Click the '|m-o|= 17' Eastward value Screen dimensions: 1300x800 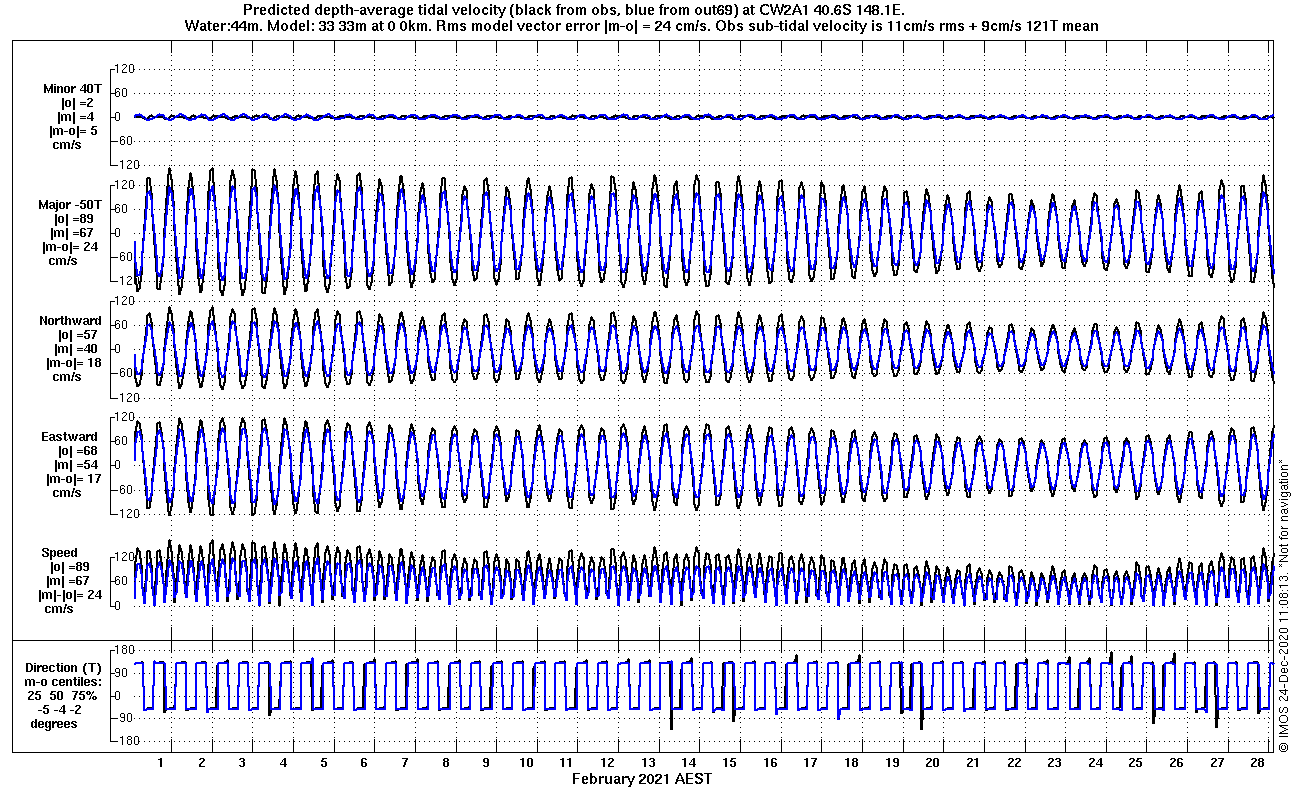click(x=72, y=479)
